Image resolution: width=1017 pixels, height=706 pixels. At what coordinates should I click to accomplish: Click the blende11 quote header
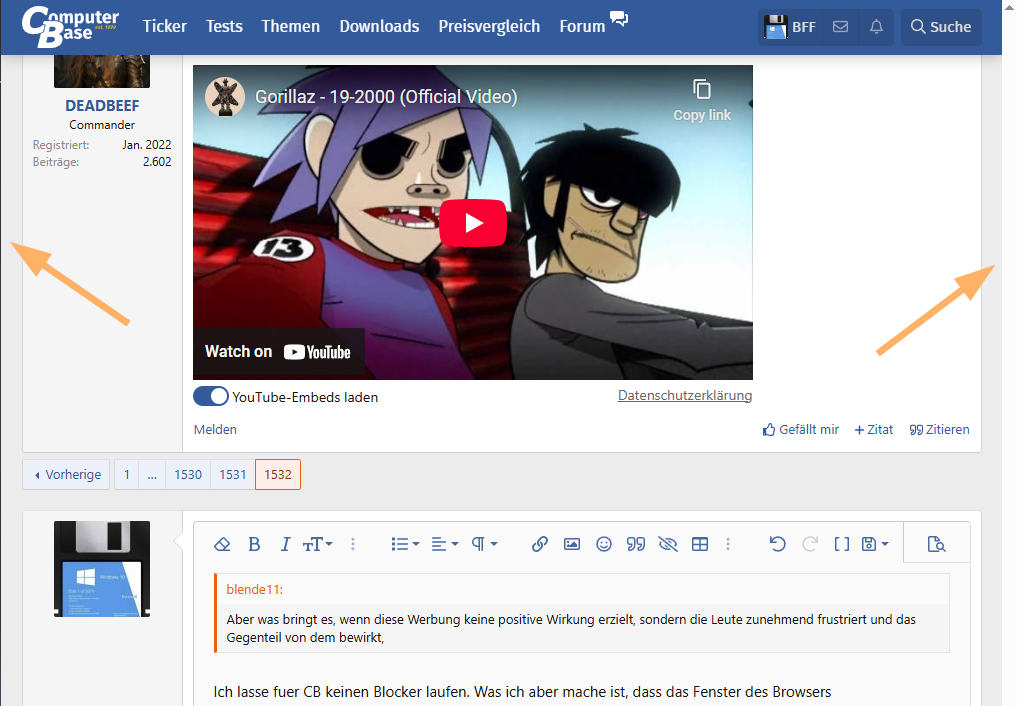254,589
